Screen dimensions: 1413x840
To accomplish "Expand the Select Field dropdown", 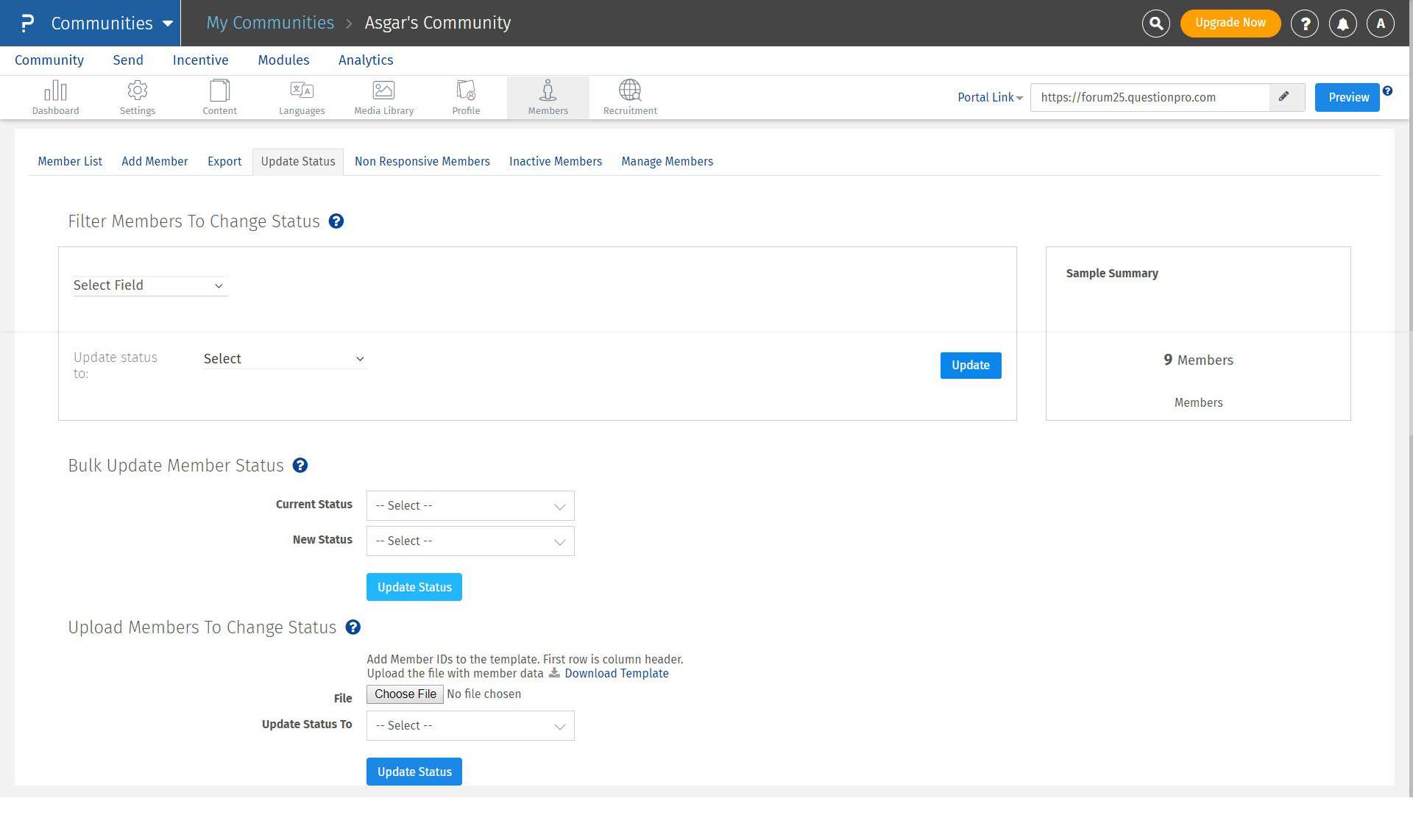I will (x=149, y=285).
